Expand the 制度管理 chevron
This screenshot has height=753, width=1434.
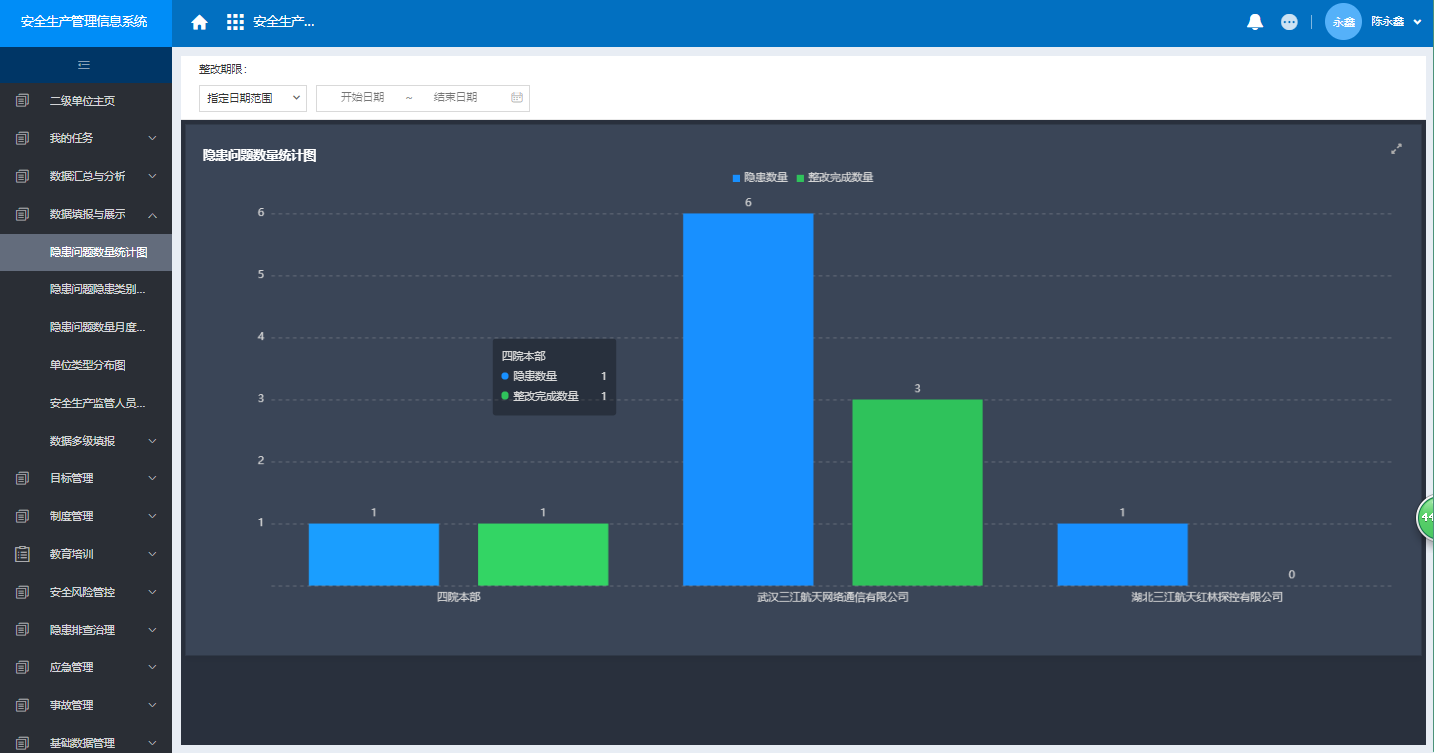[x=152, y=516]
